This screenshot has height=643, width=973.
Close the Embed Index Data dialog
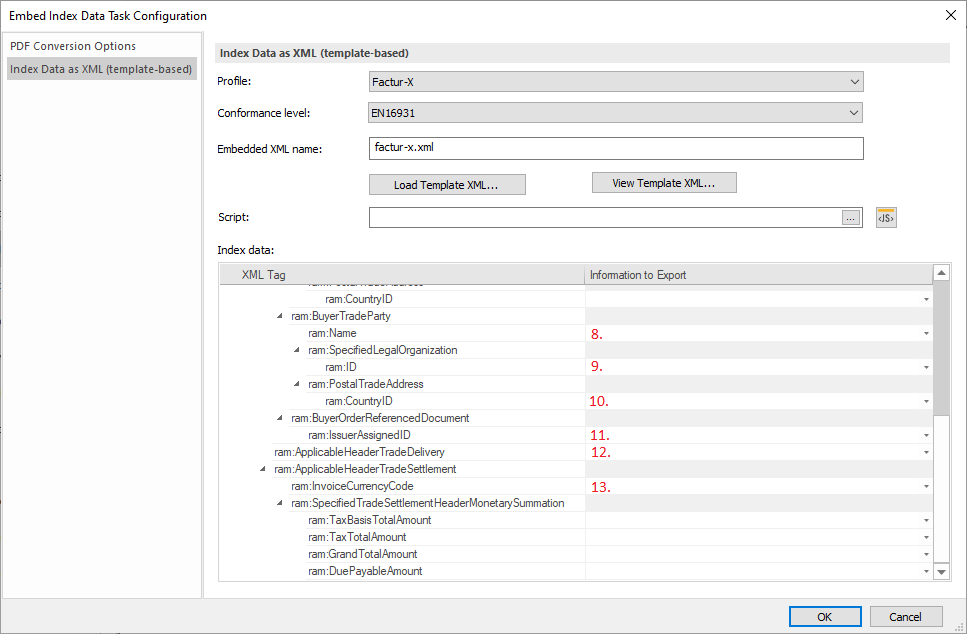(949, 15)
